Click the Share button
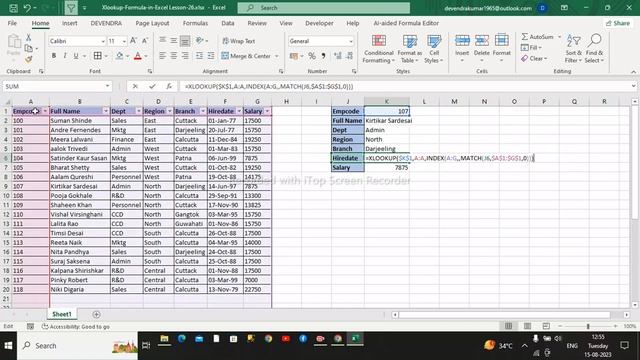Viewport: 640px width, 360px height. pos(618,23)
